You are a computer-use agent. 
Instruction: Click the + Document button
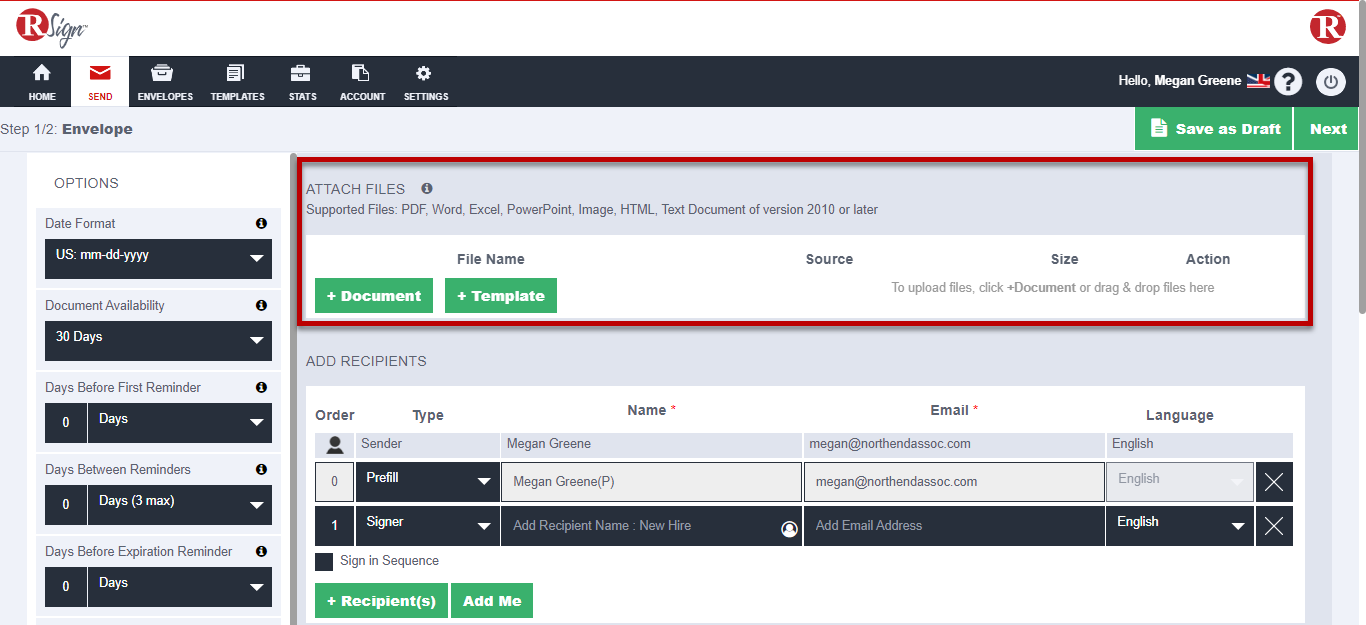coord(374,296)
